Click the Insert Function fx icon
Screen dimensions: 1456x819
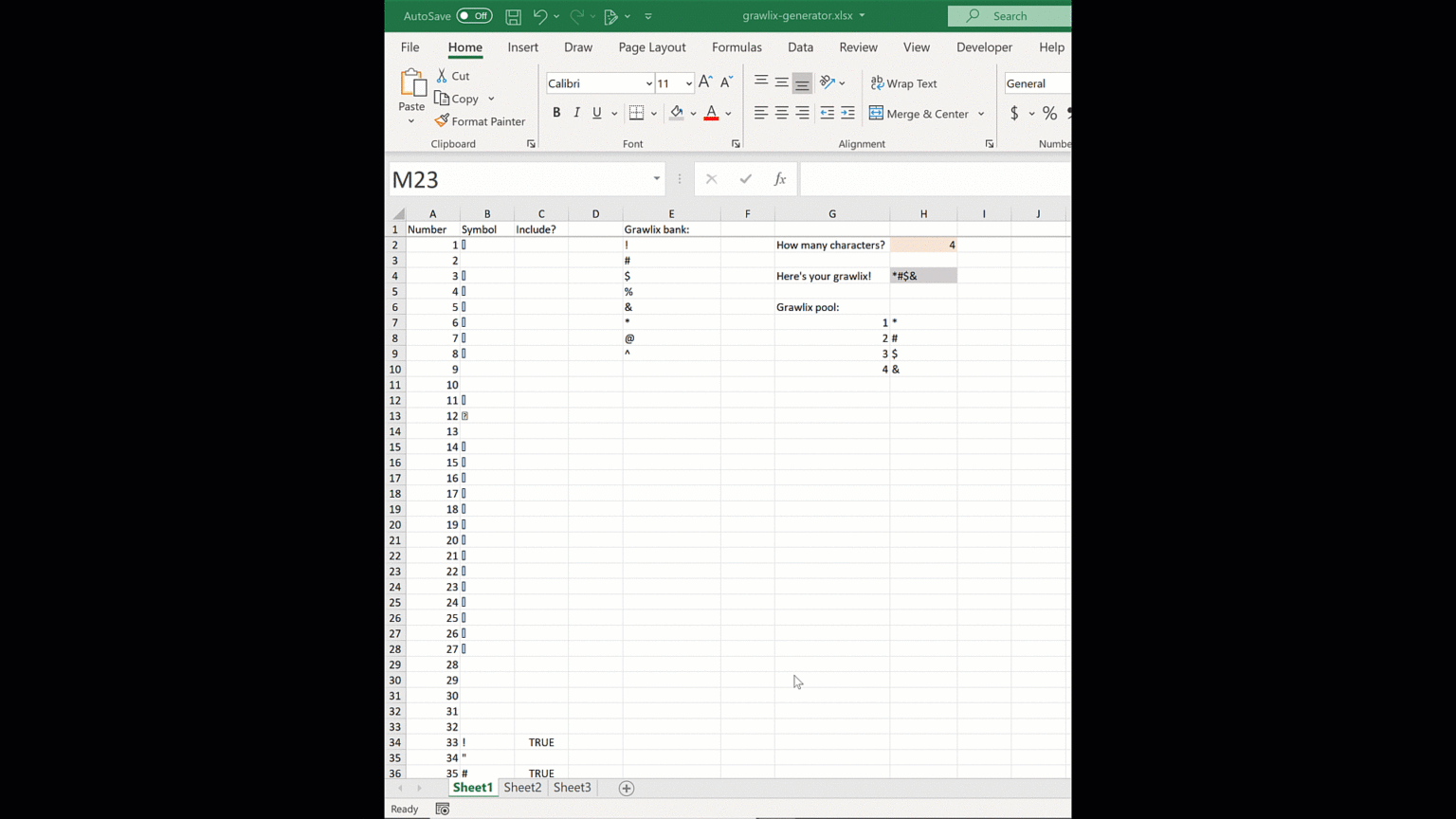tap(779, 179)
